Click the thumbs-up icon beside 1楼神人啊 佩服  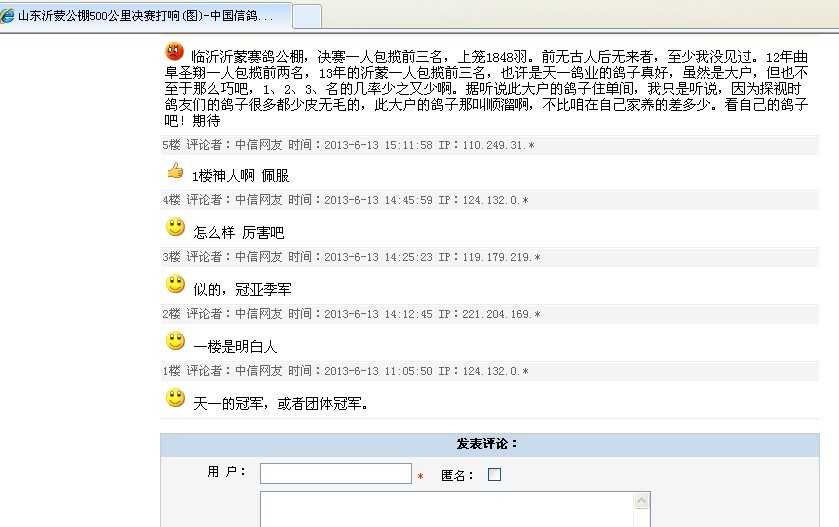coord(175,171)
